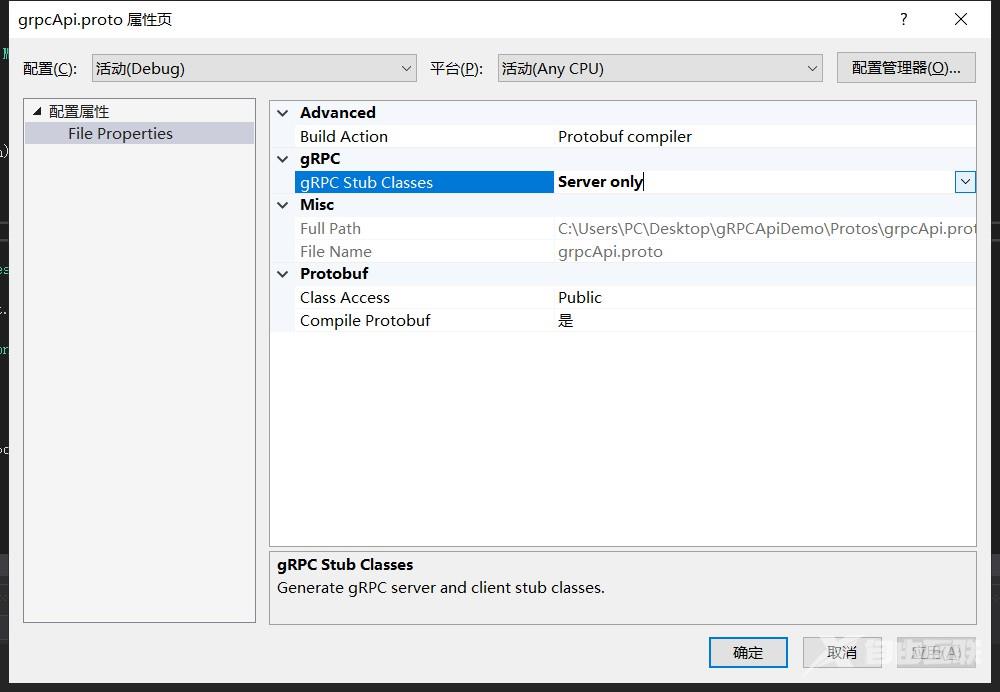Click the help question mark icon
The image size is (1000, 692).
[903, 19]
